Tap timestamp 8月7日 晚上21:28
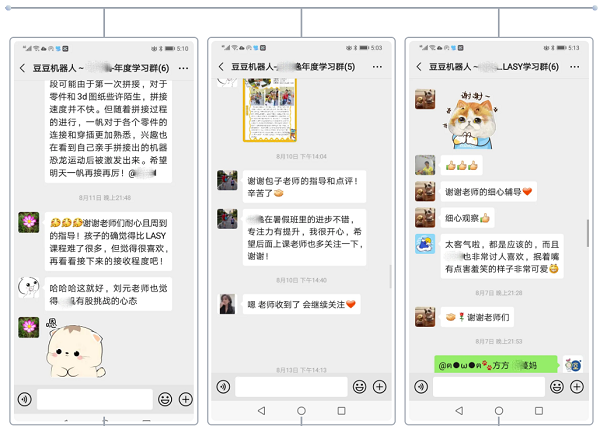Viewport: 600px width, 426px height. (x=499, y=293)
